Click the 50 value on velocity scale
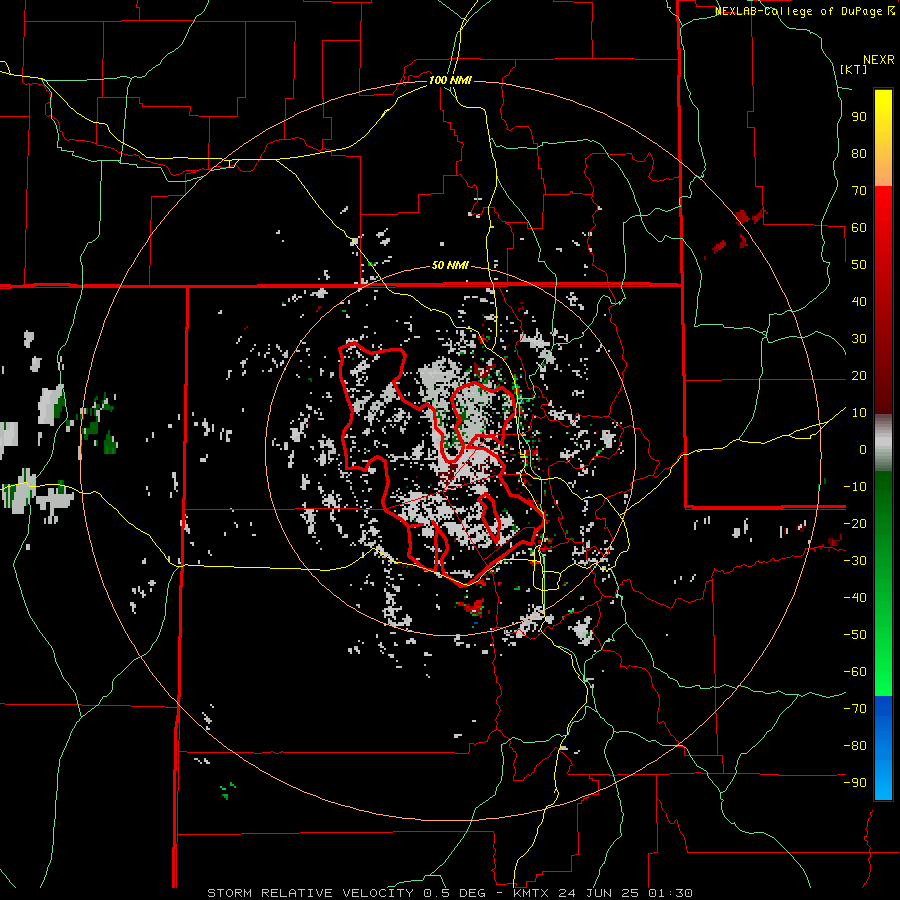Viewport: 900px width, 900px height. point(859,265)
